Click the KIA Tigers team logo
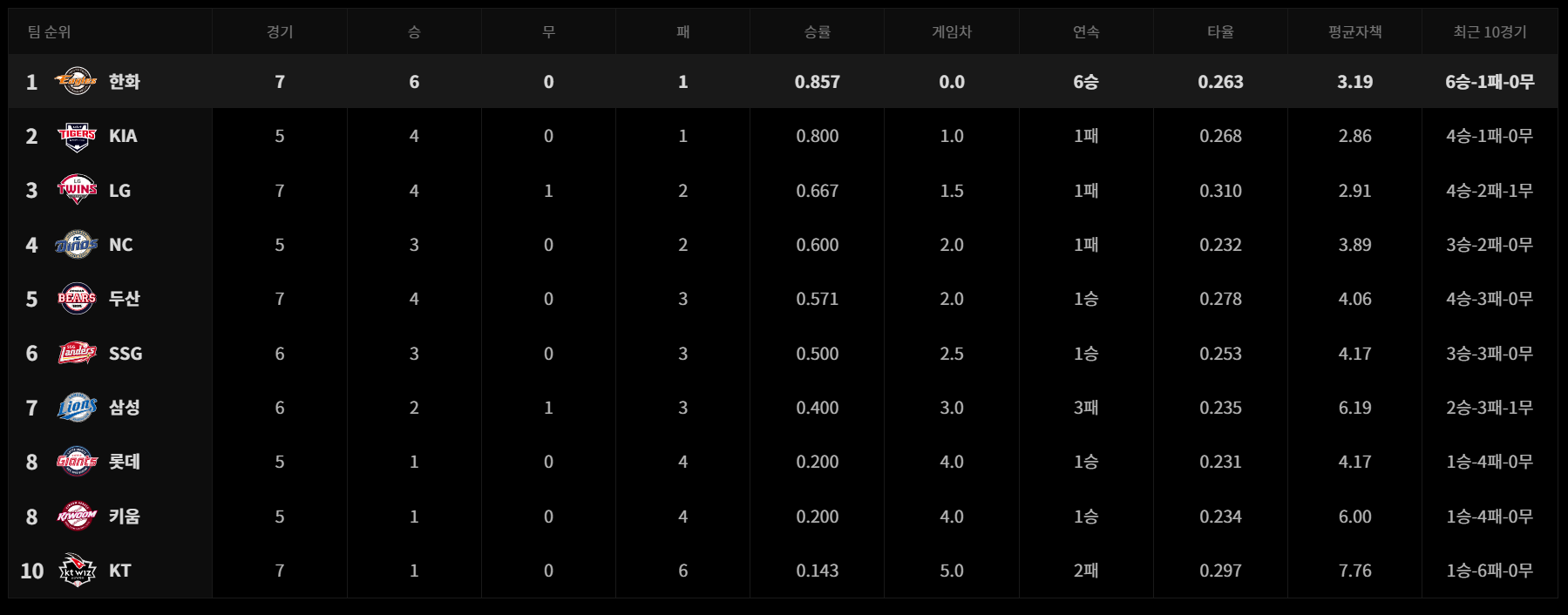 pyautogui.click(x=77, y=136)
